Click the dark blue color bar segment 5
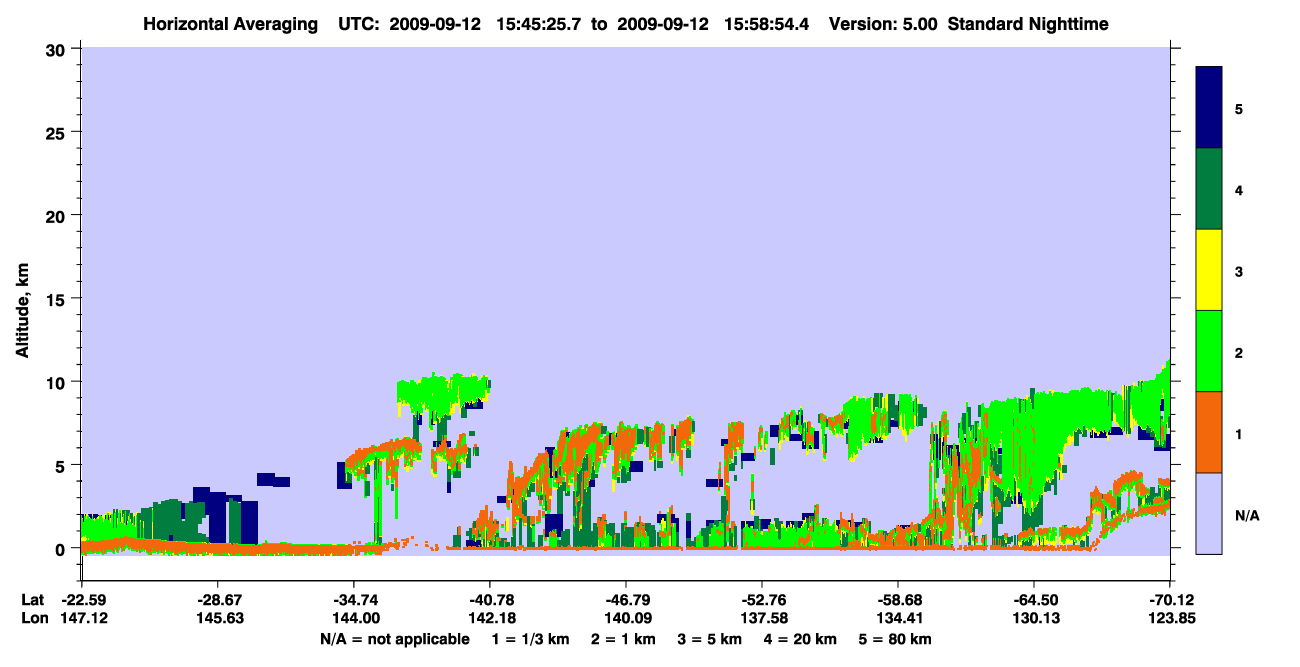1300x667 pixels. (x=1209, y=108)
